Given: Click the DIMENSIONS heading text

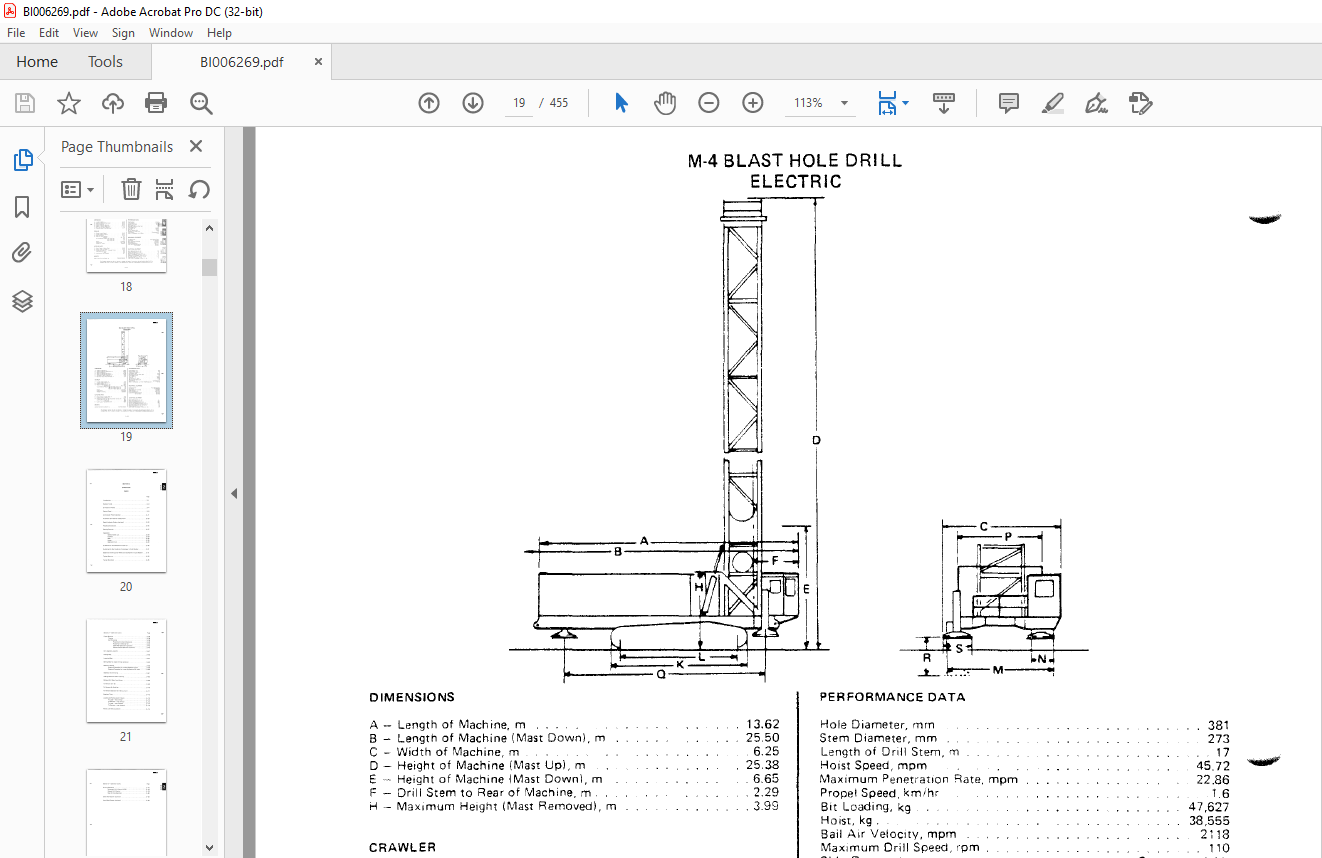Looking at the screenshot, I should (x=411, y=698).
